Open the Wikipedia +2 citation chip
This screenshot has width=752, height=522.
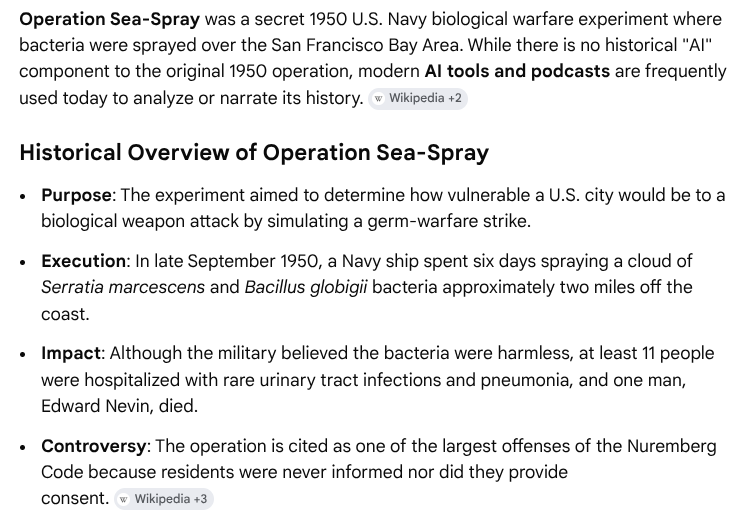417,98
